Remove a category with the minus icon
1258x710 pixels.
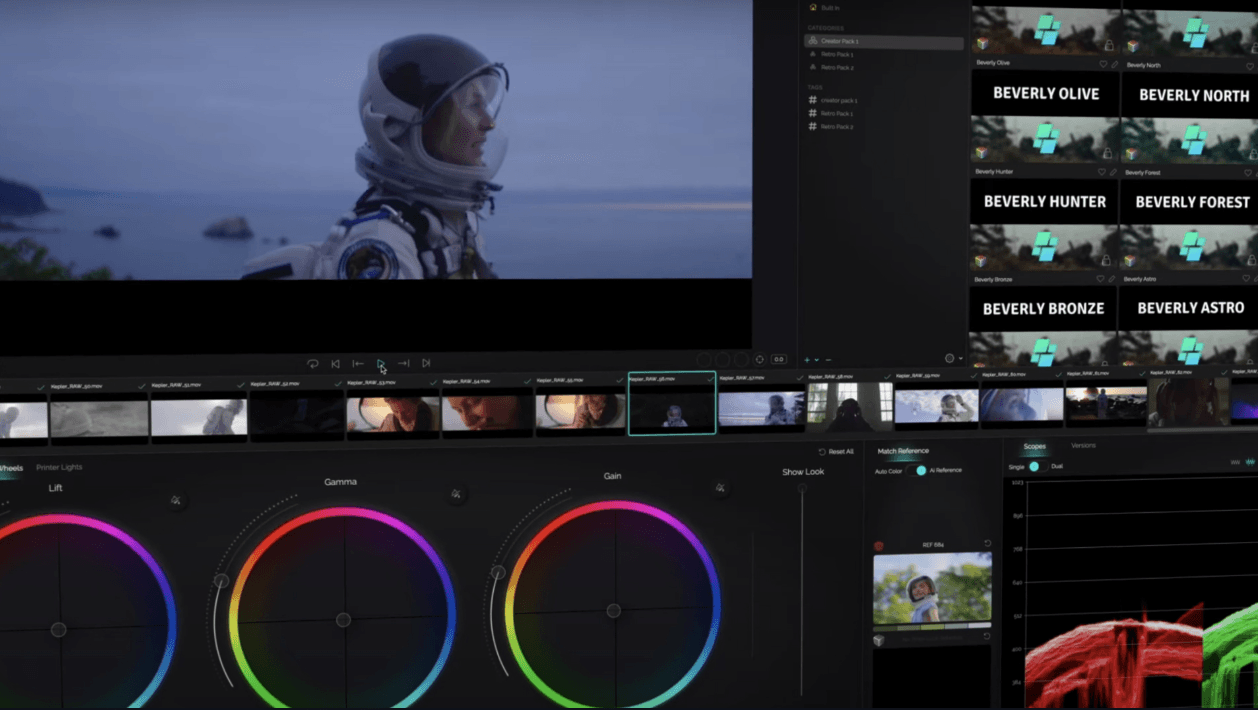point(828,360)
